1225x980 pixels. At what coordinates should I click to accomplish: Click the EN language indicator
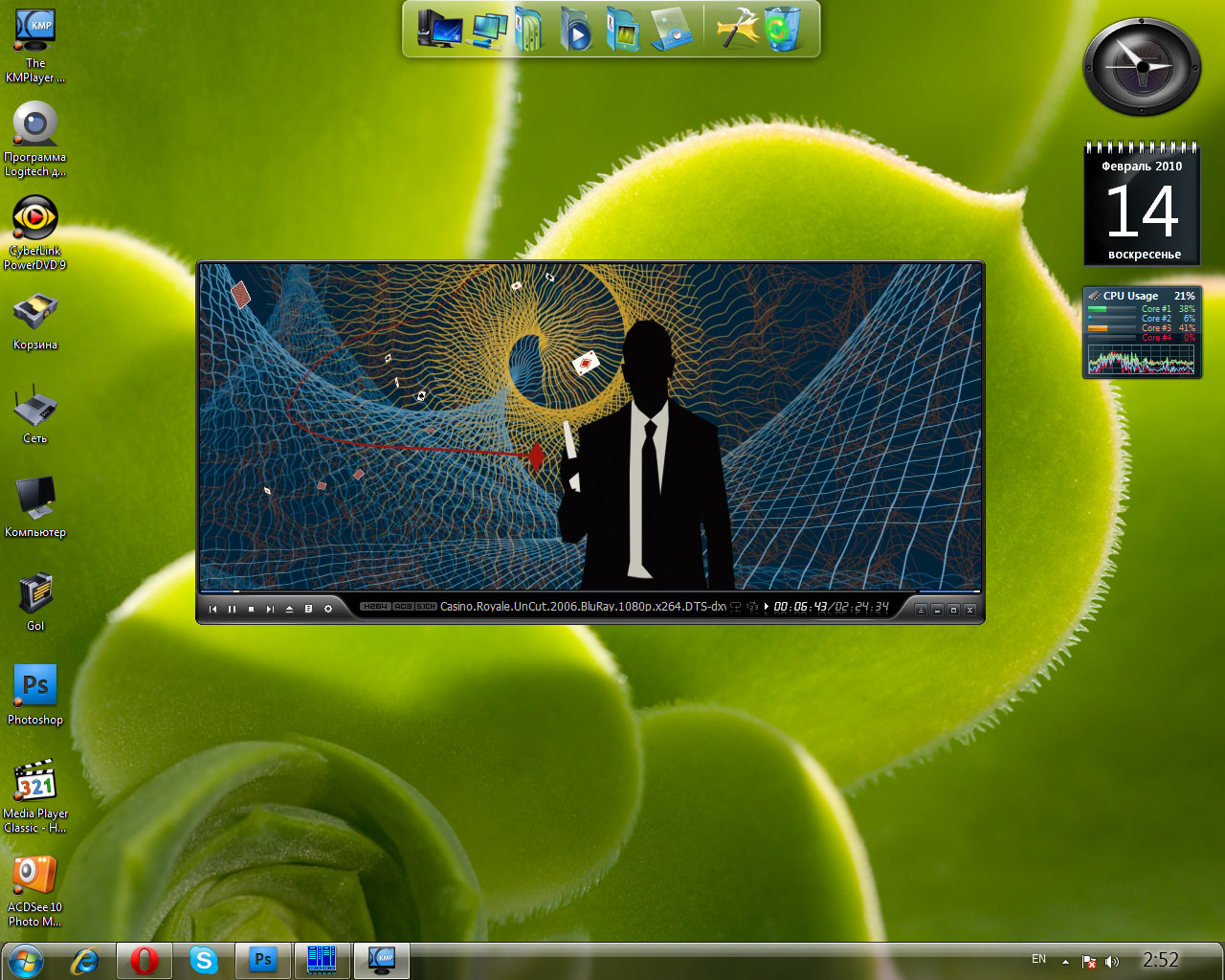[1038, 959]
